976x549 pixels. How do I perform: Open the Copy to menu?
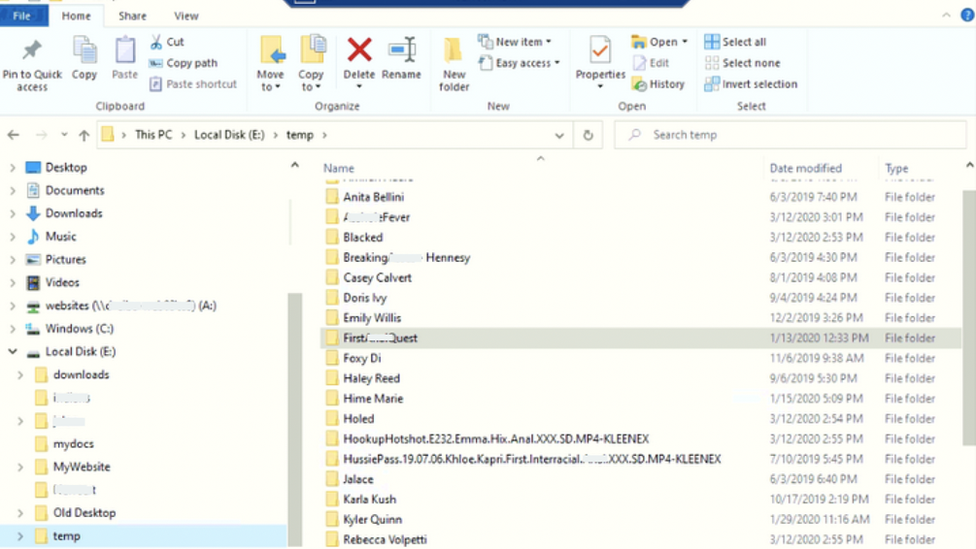[311, 63]
